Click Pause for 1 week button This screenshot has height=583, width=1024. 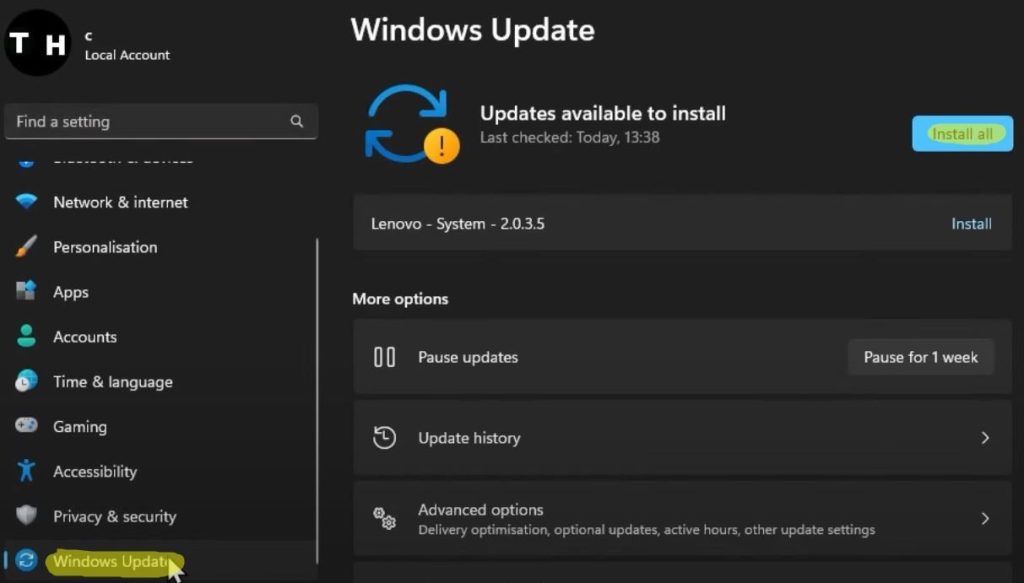(921, 357)
